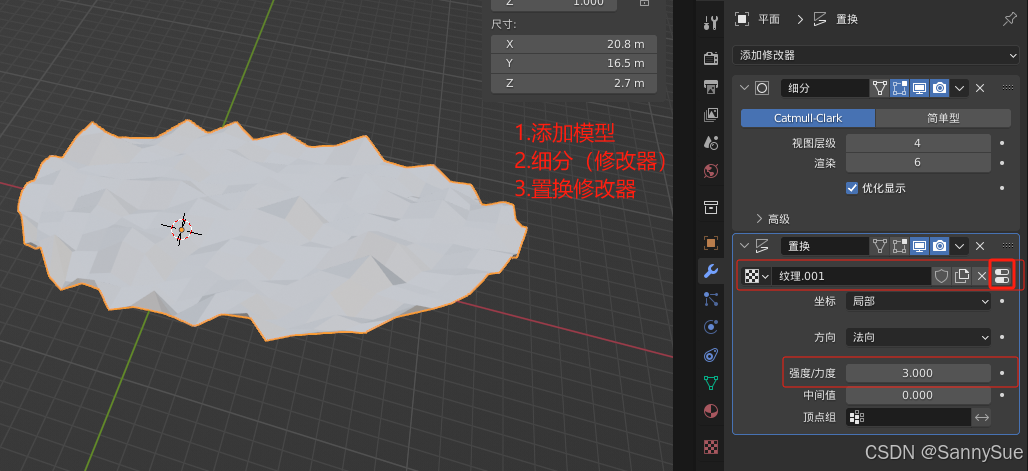Animate 强度/力度 via its dot
Viewport: 1028px width, 471px height.
point(1002,373)
